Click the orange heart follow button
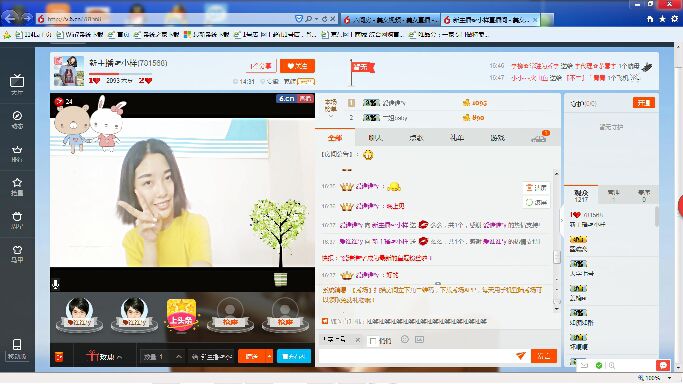This screenshot has width=683, height=384. coord(297,66)
